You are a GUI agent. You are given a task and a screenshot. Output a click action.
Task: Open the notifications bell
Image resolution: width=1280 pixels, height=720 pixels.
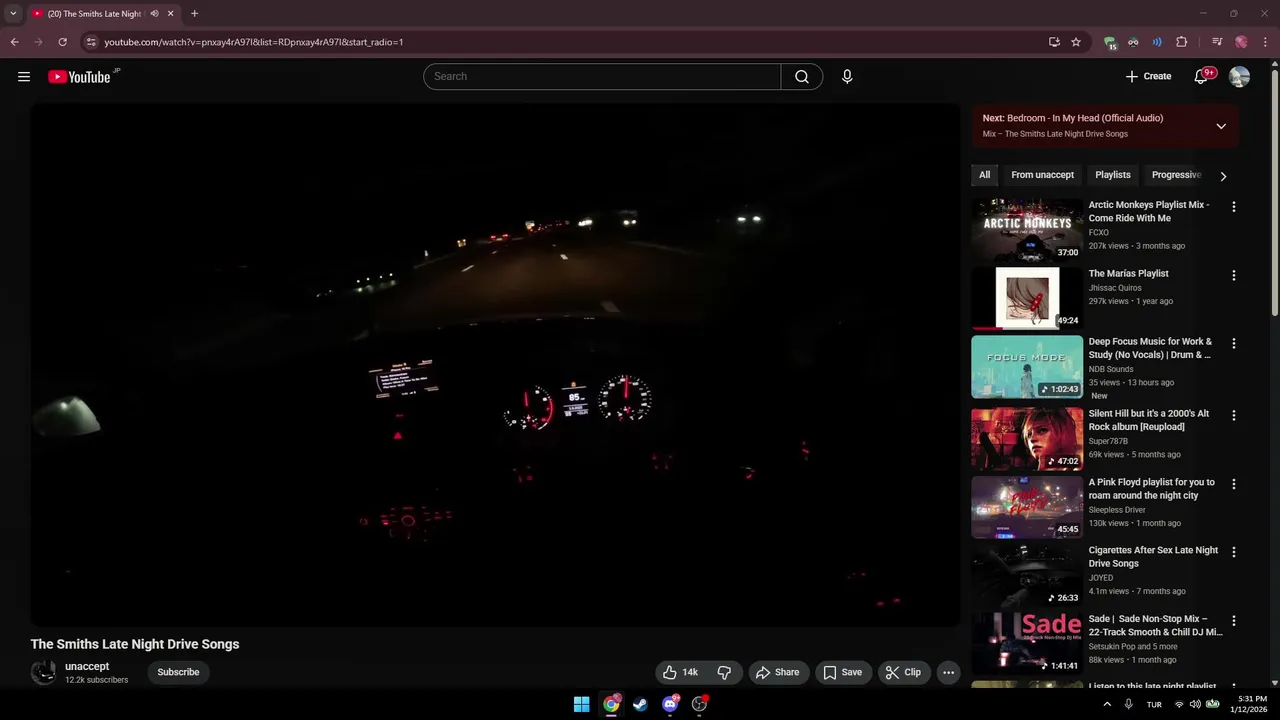1201,76
